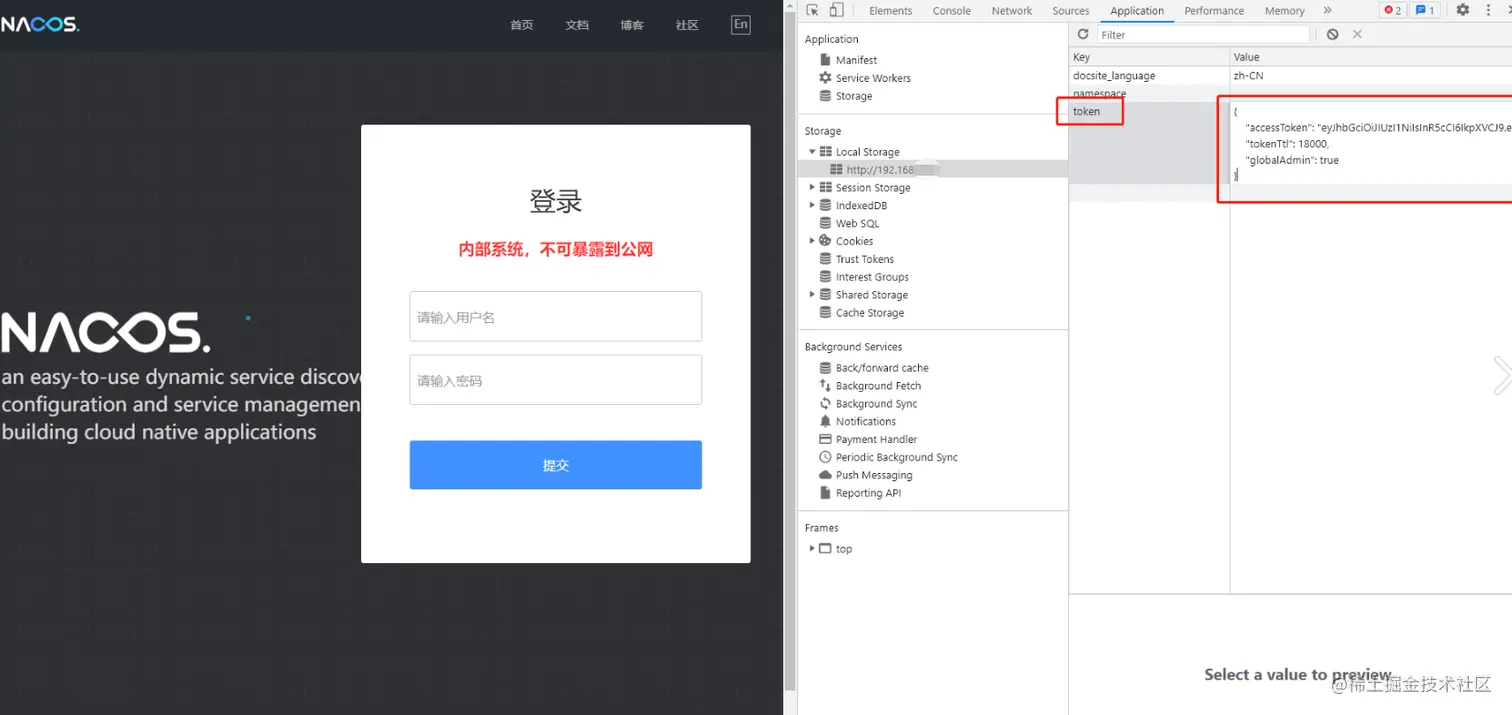Click the zh-CN value cell
The image size is (1512, 715).
click(1371, 76)
